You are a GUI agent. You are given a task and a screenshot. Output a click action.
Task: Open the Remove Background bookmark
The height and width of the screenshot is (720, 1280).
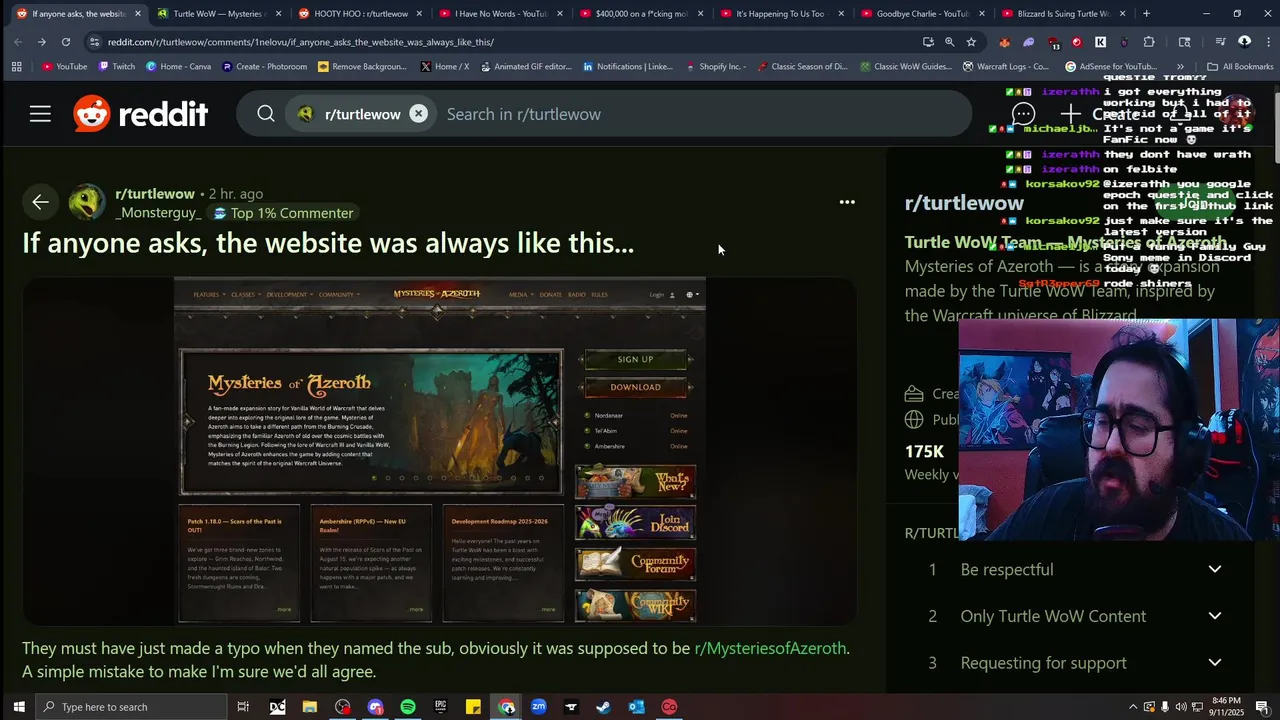click(x=362, y=67)
